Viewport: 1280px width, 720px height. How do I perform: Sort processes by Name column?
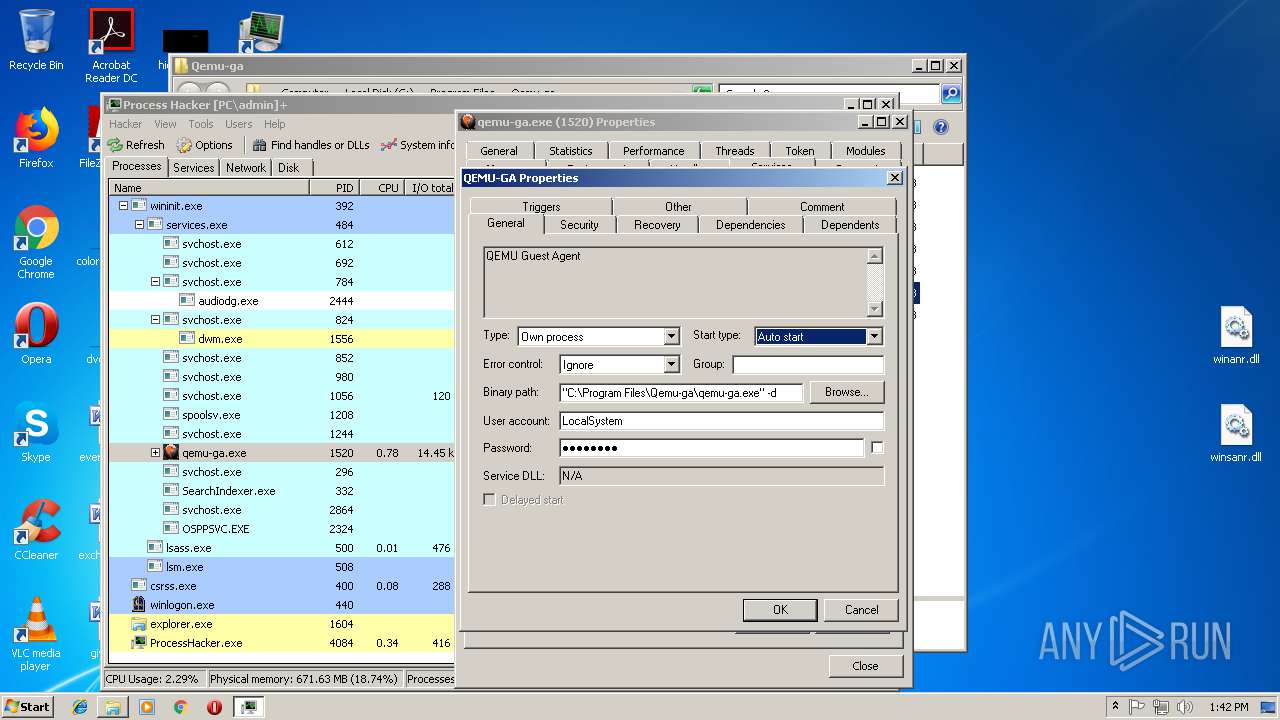(209, 187)
